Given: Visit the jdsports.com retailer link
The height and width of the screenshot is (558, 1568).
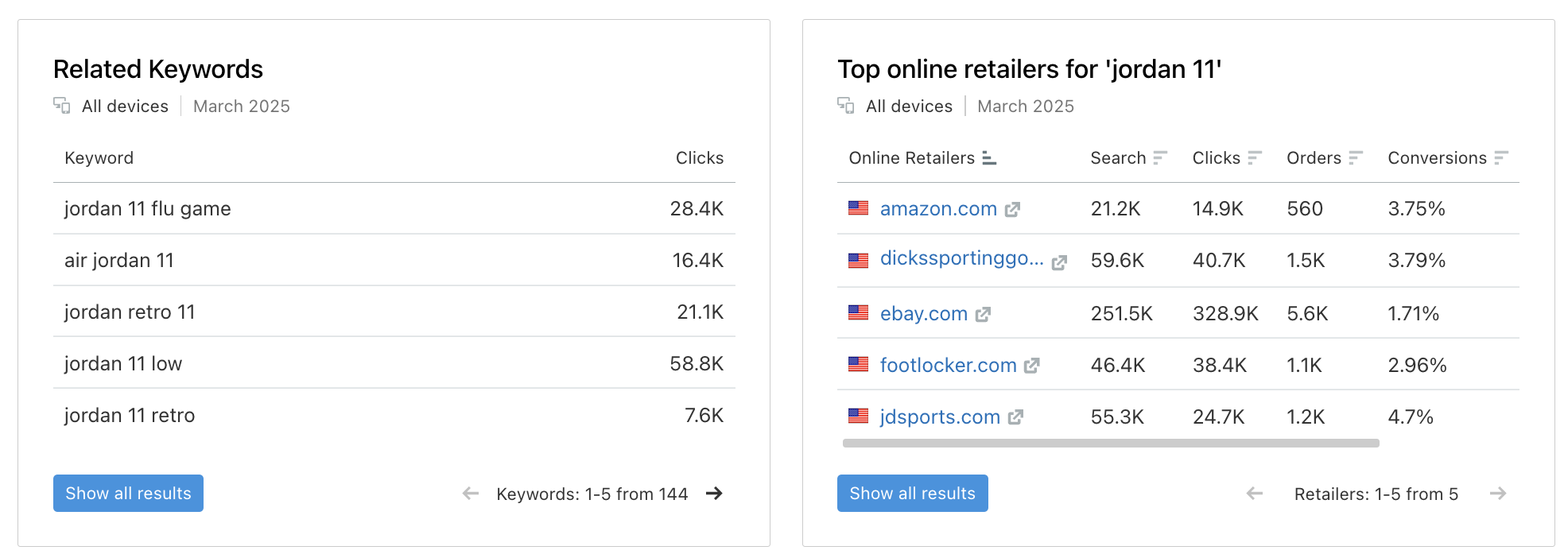Looking at the screenshot, I should [940, 416].
